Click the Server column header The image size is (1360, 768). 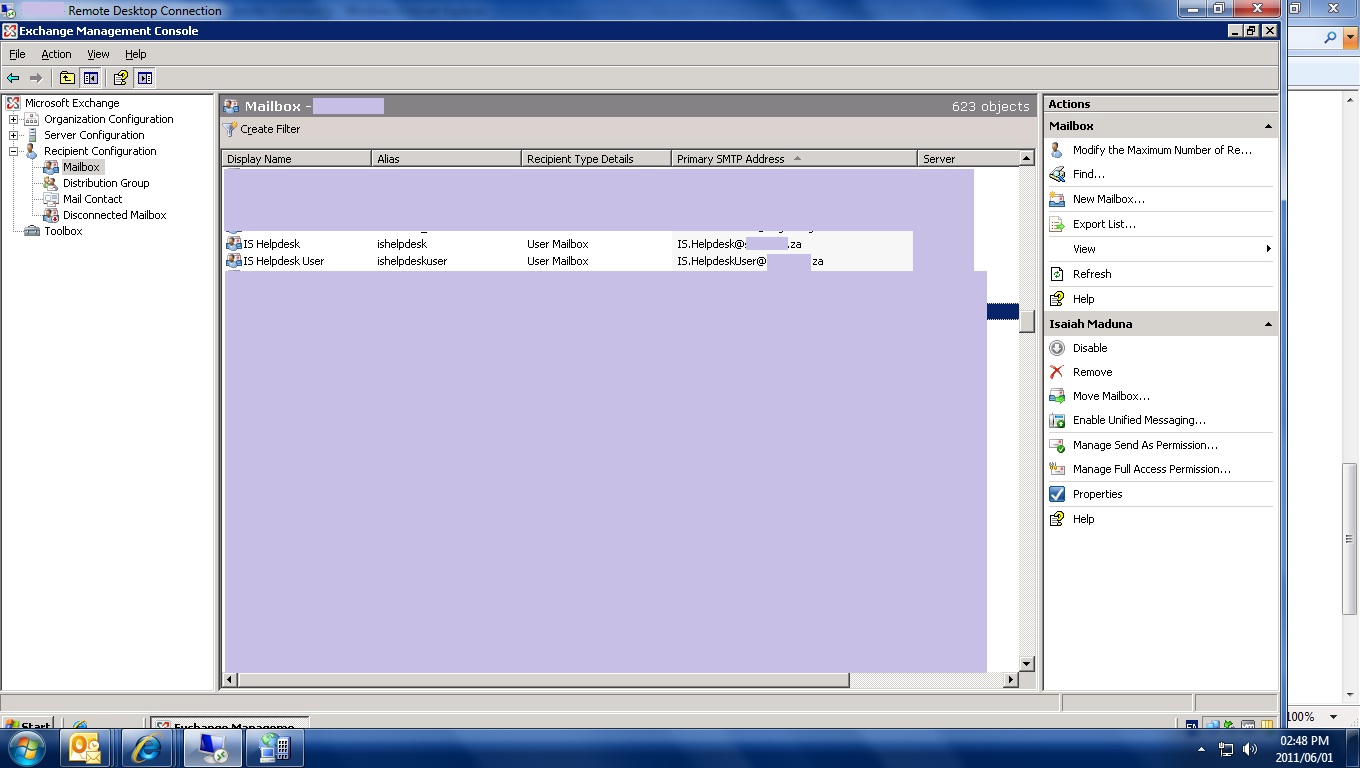[968, 159]
